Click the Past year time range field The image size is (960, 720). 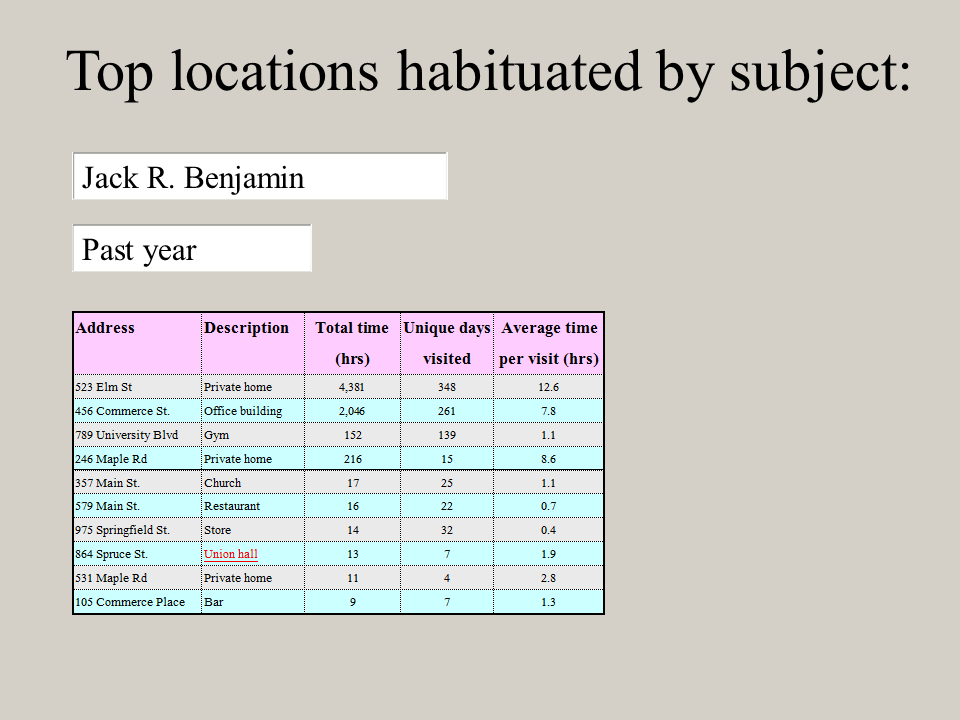coord(192,249)
